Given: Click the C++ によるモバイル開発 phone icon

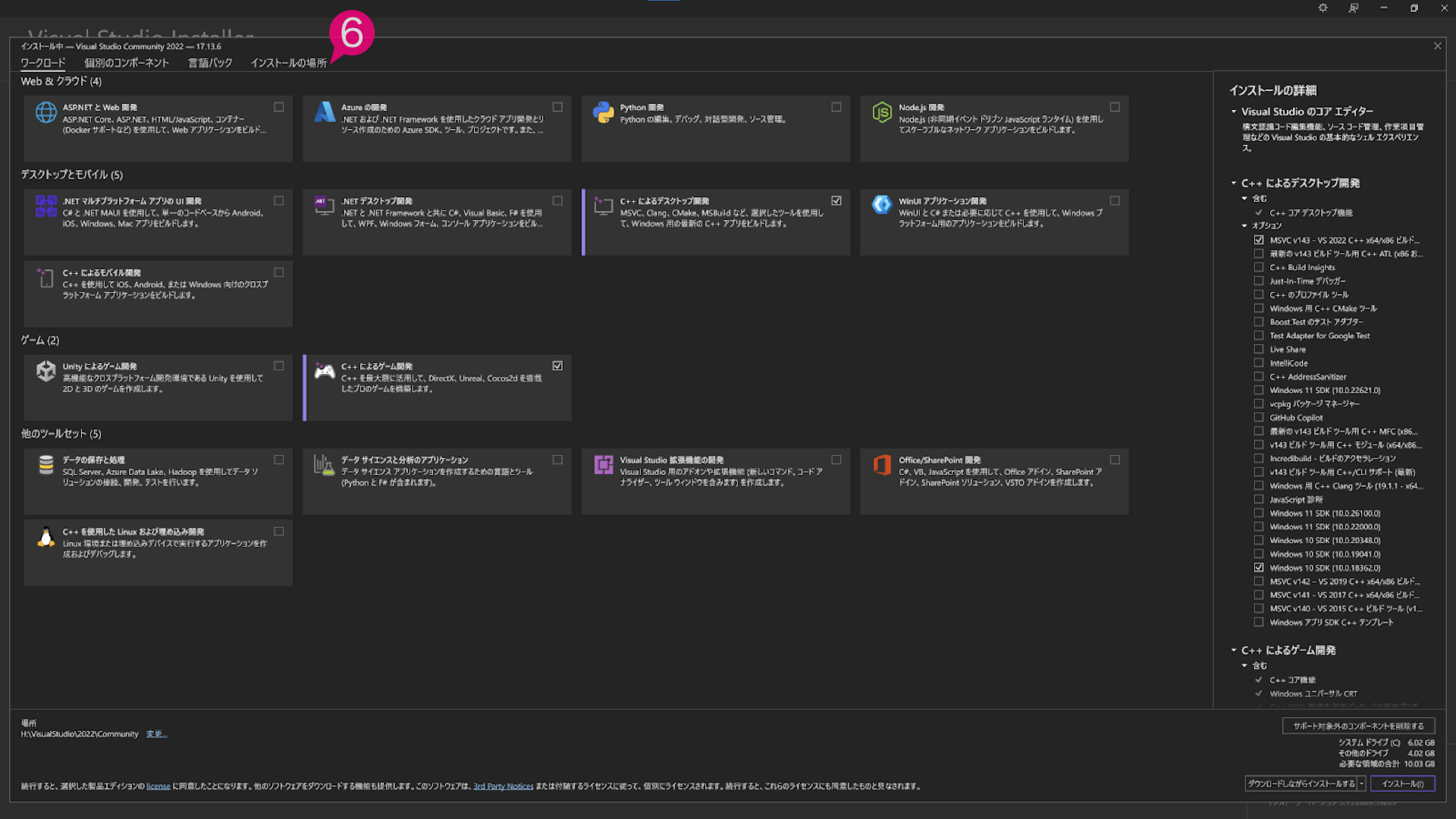Looking at the screenshot, I should click(x=45, y=278).
